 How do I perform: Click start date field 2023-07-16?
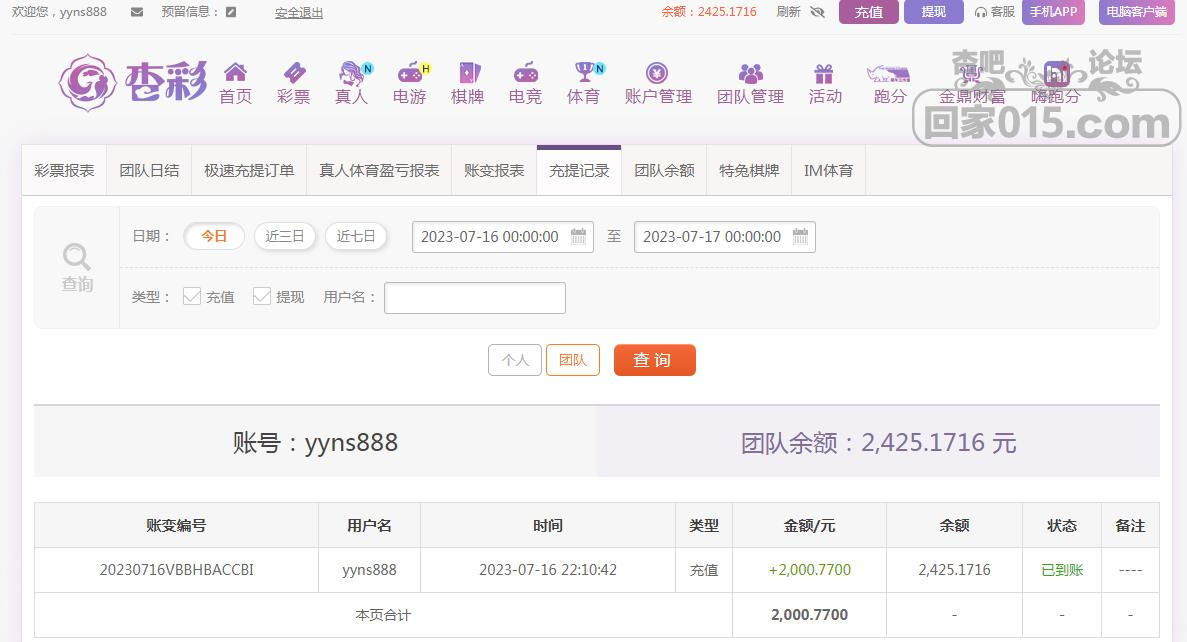(503, 237)
